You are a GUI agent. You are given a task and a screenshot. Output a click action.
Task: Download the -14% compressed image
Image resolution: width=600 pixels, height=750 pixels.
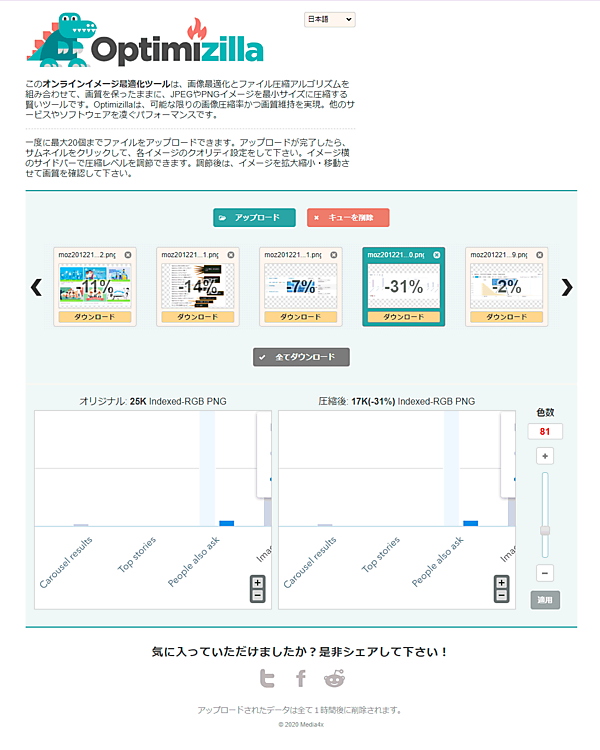click(x=198, y=317)
